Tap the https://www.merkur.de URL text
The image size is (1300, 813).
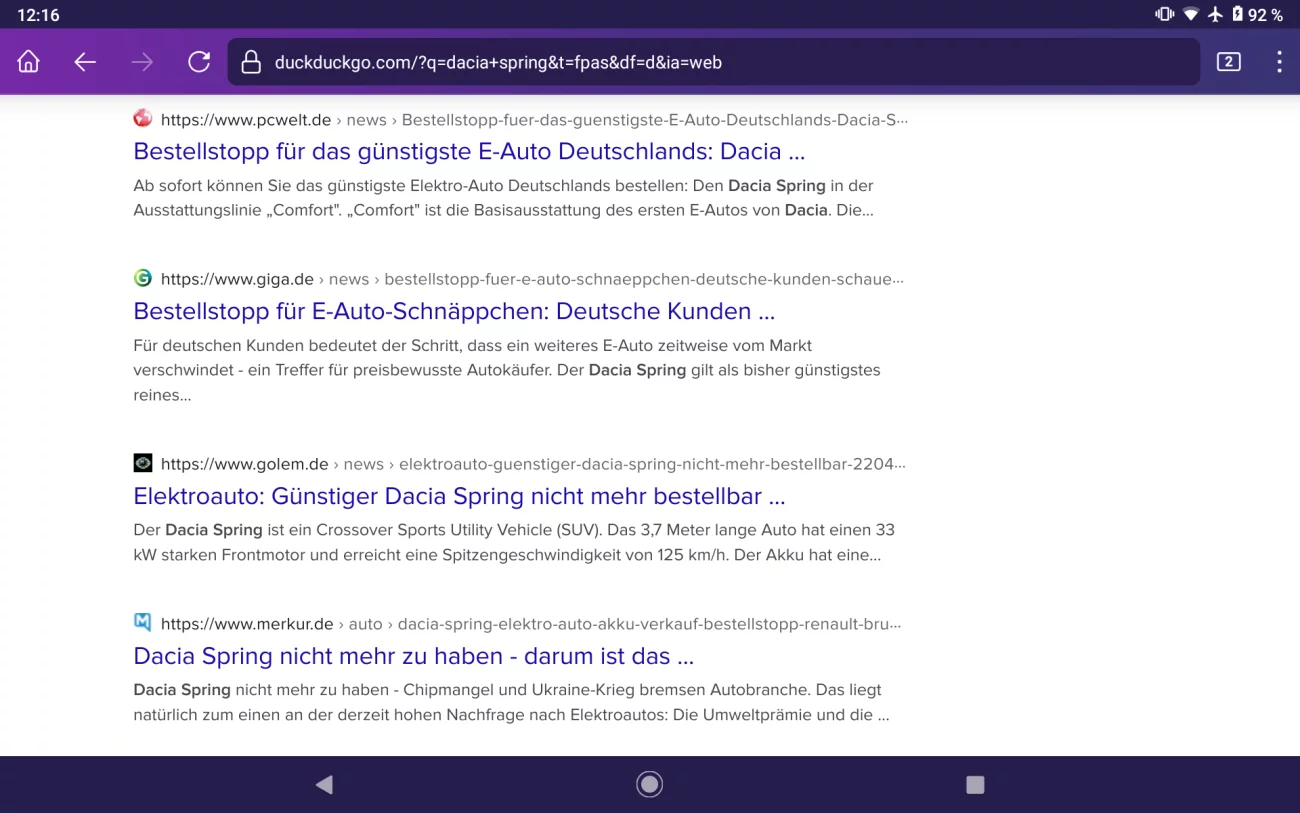pos(247,624)
